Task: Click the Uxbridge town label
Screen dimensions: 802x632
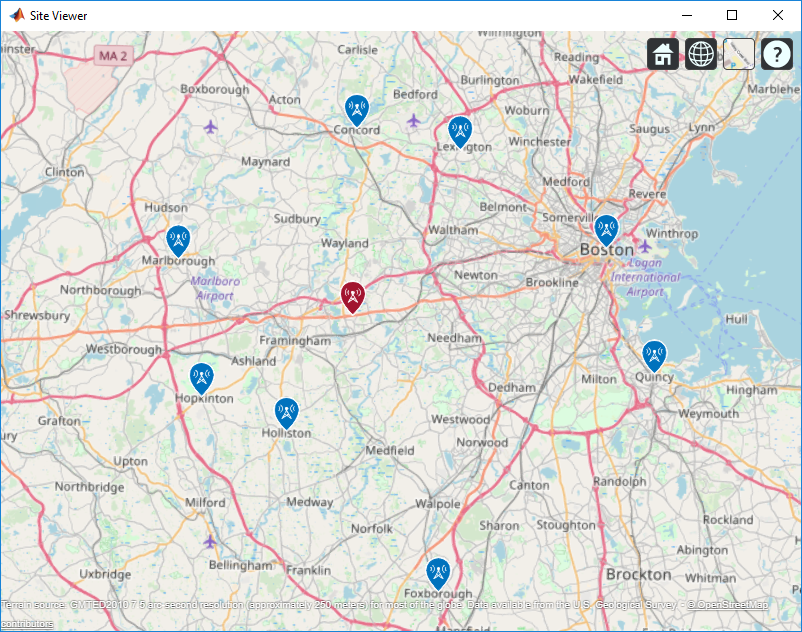Action: [x=105, y=574]
